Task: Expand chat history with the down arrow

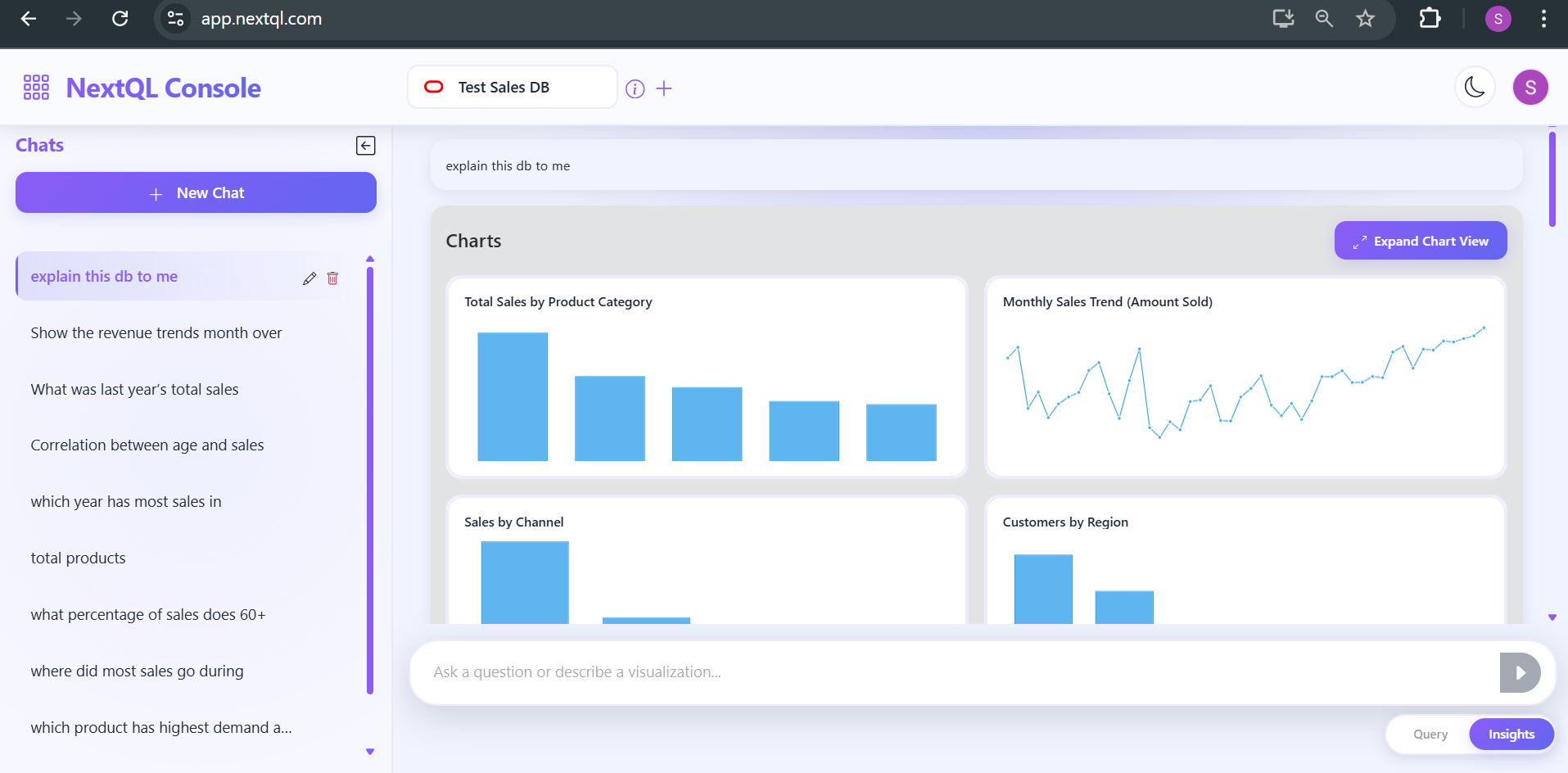Action: (370, 751)
